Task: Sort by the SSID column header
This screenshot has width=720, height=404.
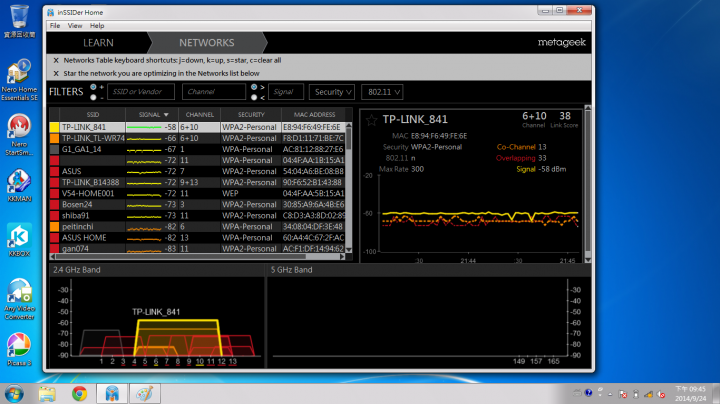Action: click(92, 115)
